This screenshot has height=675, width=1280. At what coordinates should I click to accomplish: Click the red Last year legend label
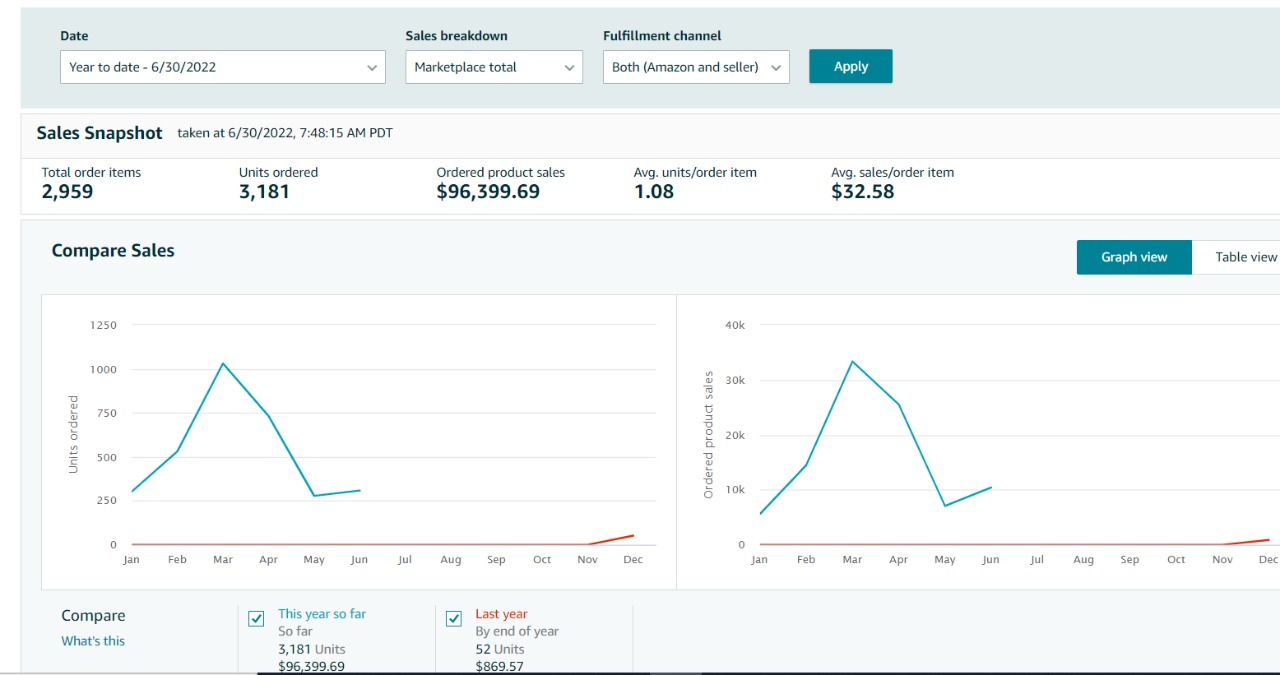(501, 614)
